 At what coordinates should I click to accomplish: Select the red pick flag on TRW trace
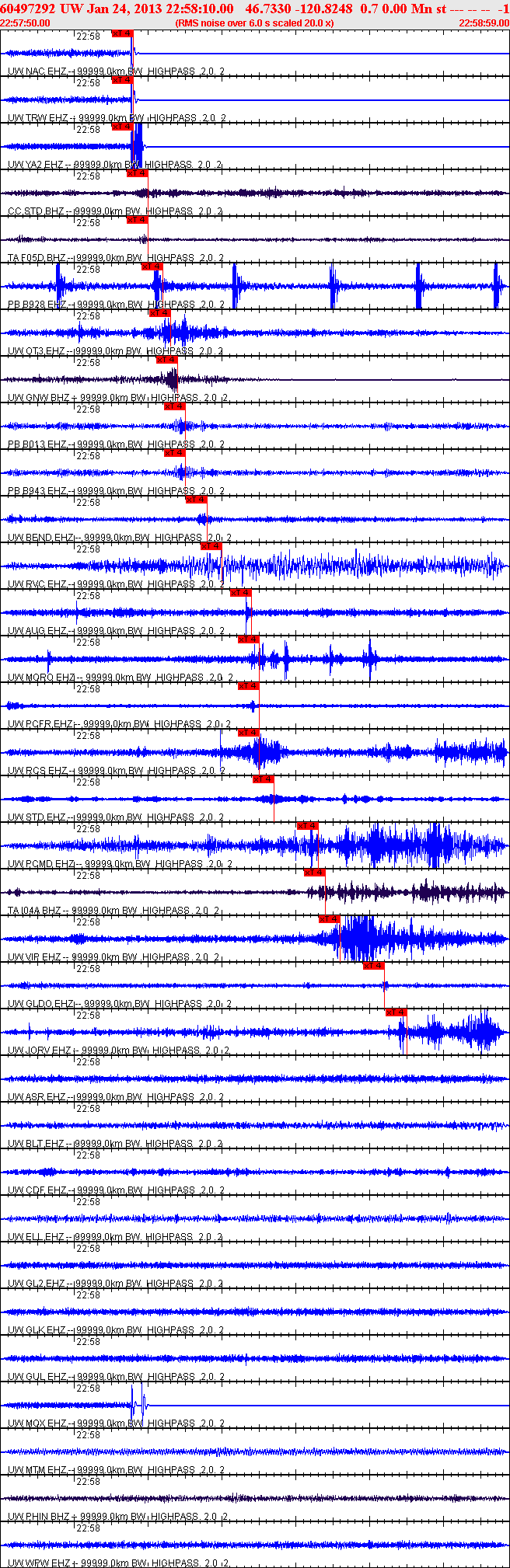click(x=122, y=80)
